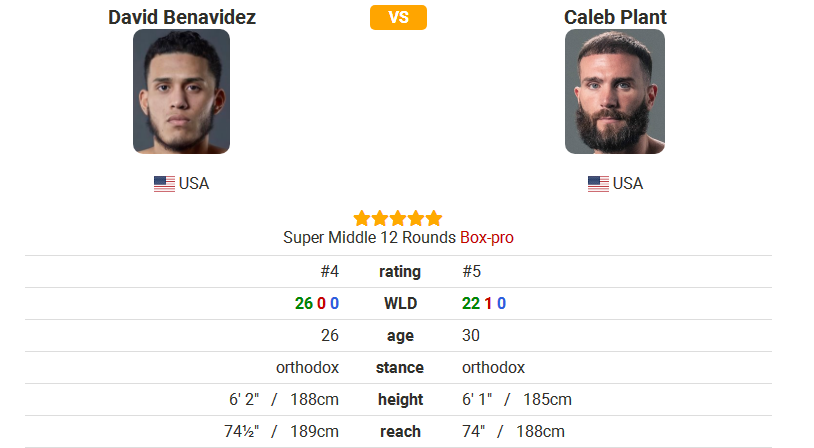Click the reach row label
814x448 pixels.
400,431
